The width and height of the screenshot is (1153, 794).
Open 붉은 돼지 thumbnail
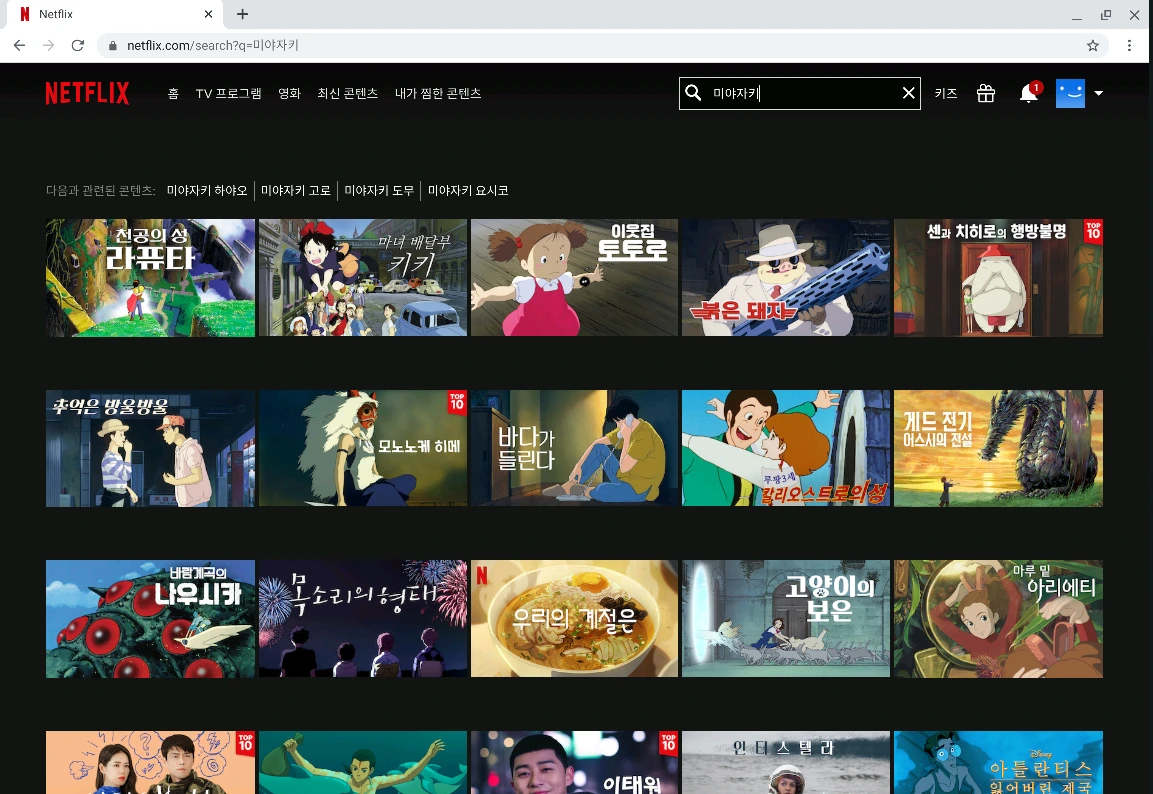click(785, 278)
